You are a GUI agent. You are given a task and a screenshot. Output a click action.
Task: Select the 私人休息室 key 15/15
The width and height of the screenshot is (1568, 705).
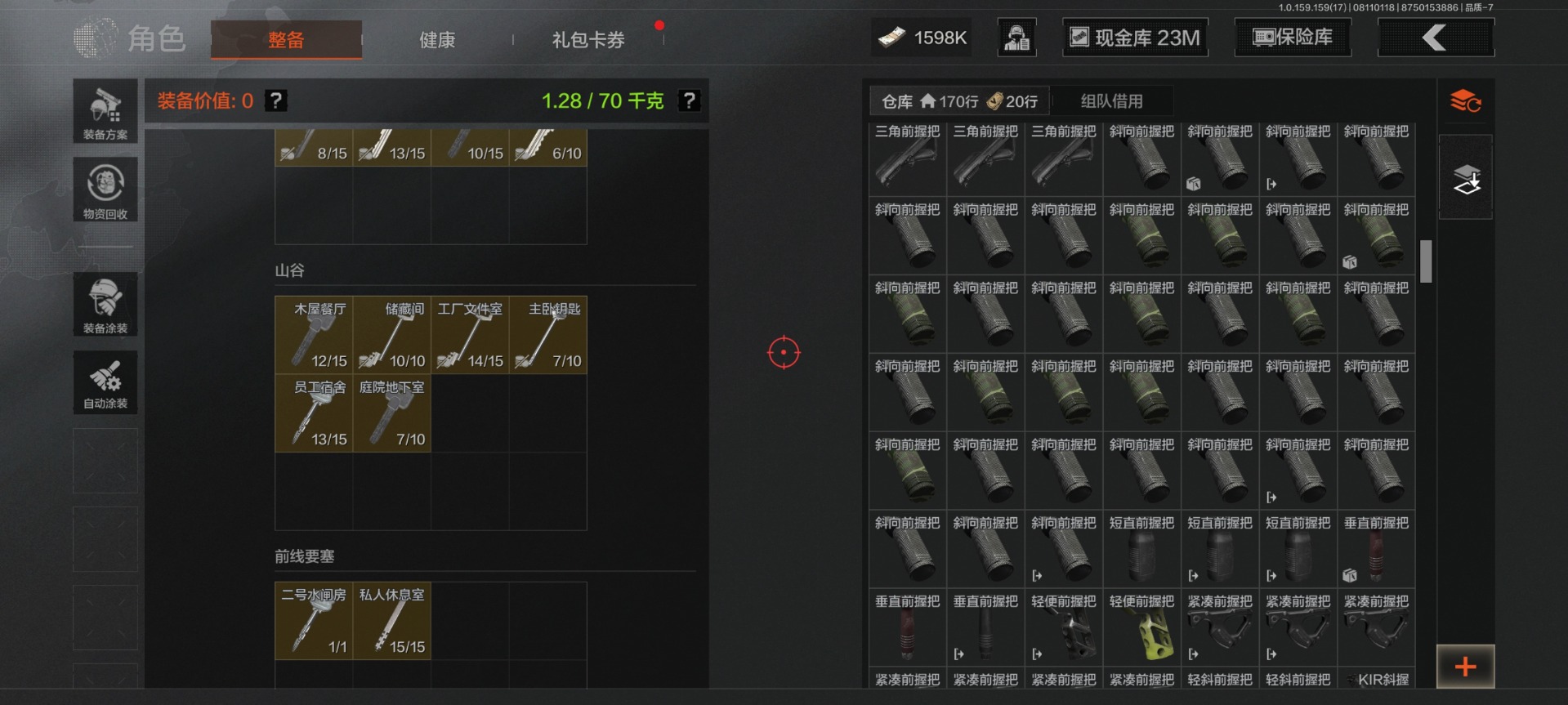[x=392, y=621]
